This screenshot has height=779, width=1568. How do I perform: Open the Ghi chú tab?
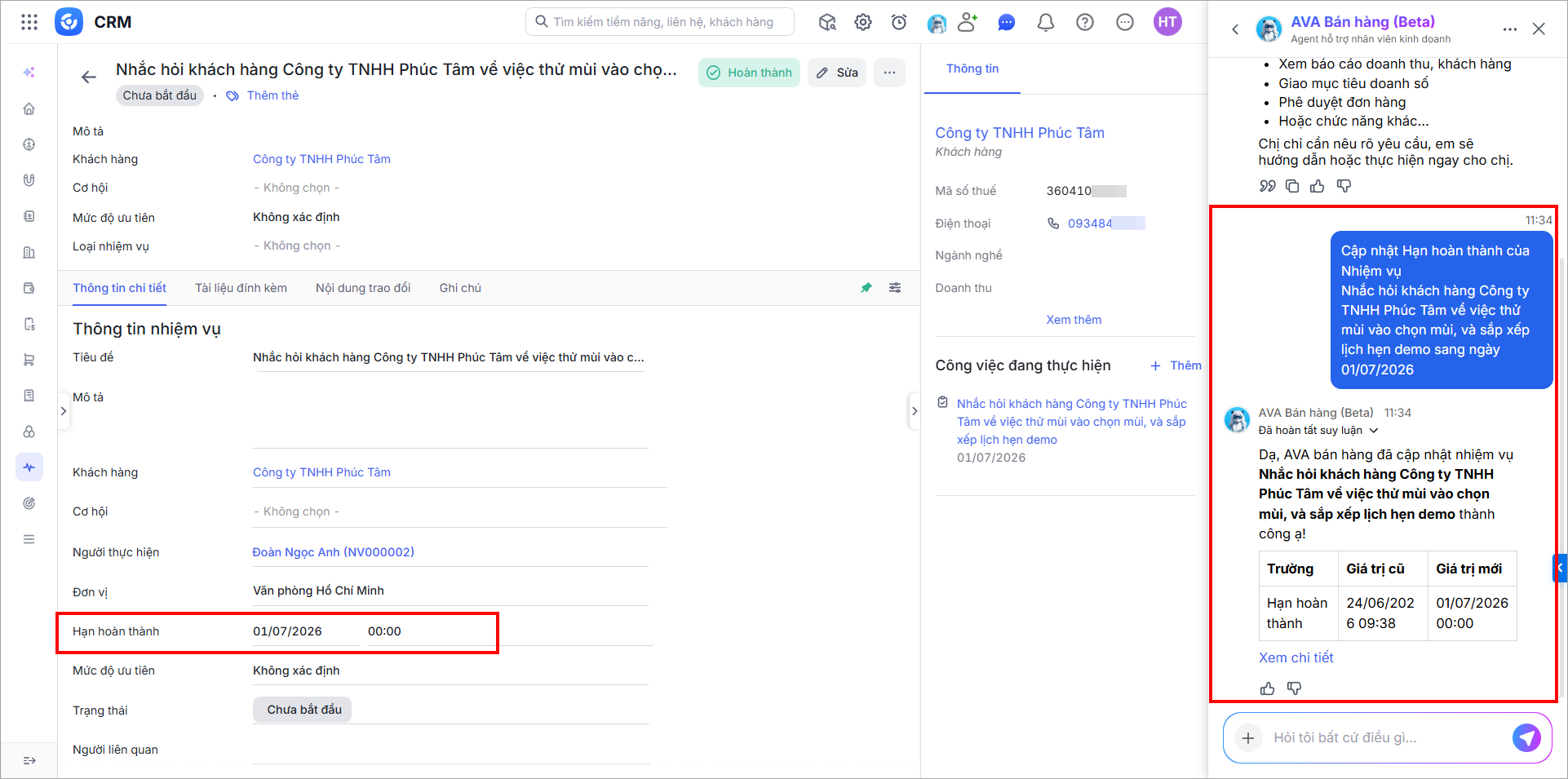460,288
